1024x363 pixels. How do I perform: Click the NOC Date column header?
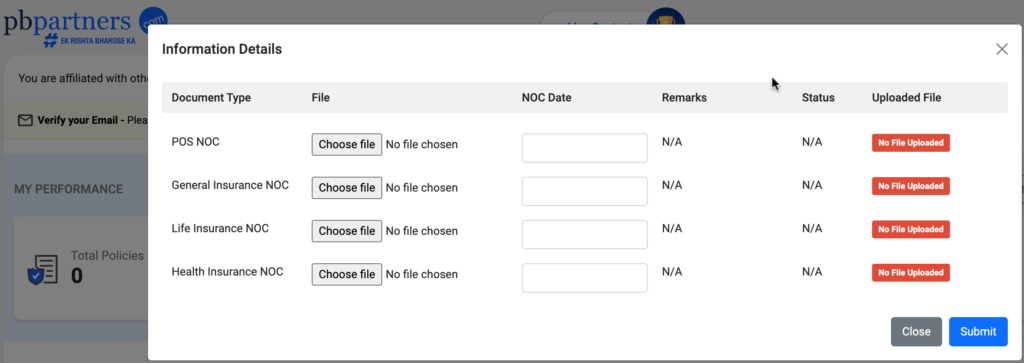pos(547,98)
